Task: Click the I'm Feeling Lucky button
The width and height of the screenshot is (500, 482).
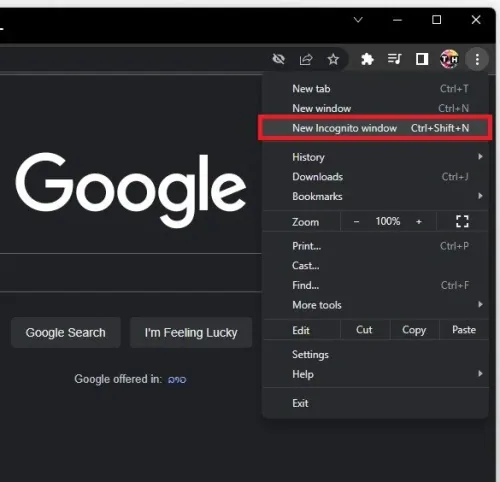Action: pos(191,332)
